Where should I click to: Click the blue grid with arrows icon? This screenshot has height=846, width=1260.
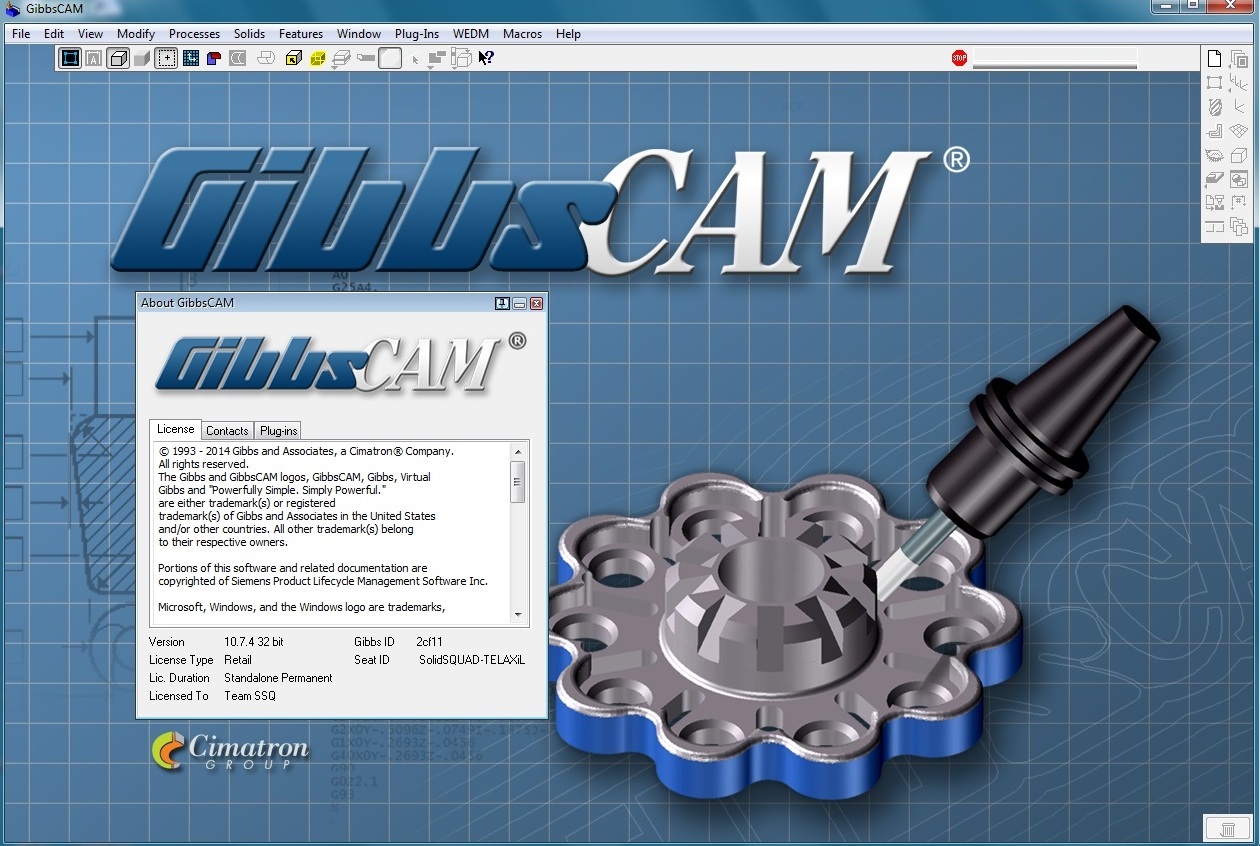[x=190, y=58]
